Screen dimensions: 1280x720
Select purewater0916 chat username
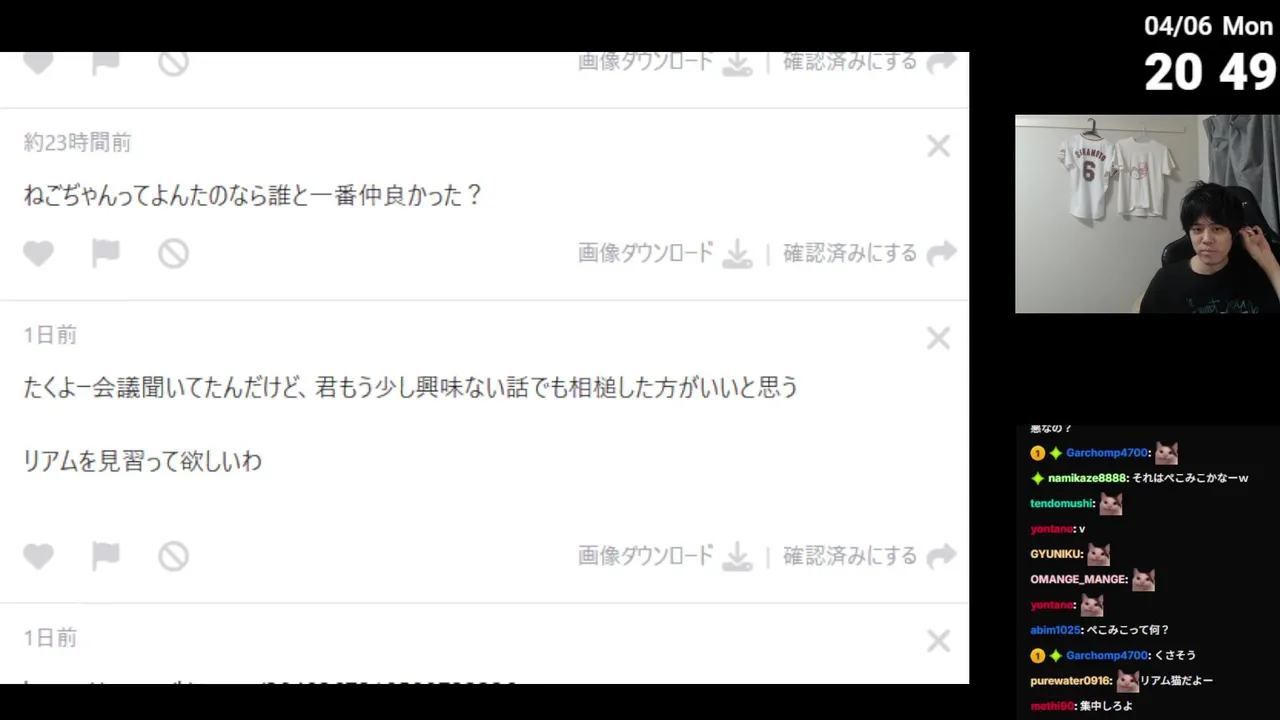click(1070, 681)
